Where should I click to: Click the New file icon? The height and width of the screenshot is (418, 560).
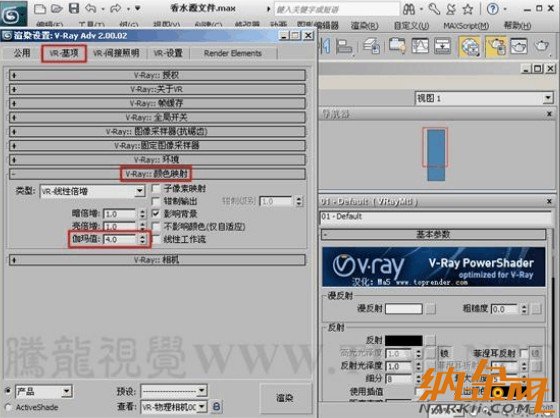(40, 8)
